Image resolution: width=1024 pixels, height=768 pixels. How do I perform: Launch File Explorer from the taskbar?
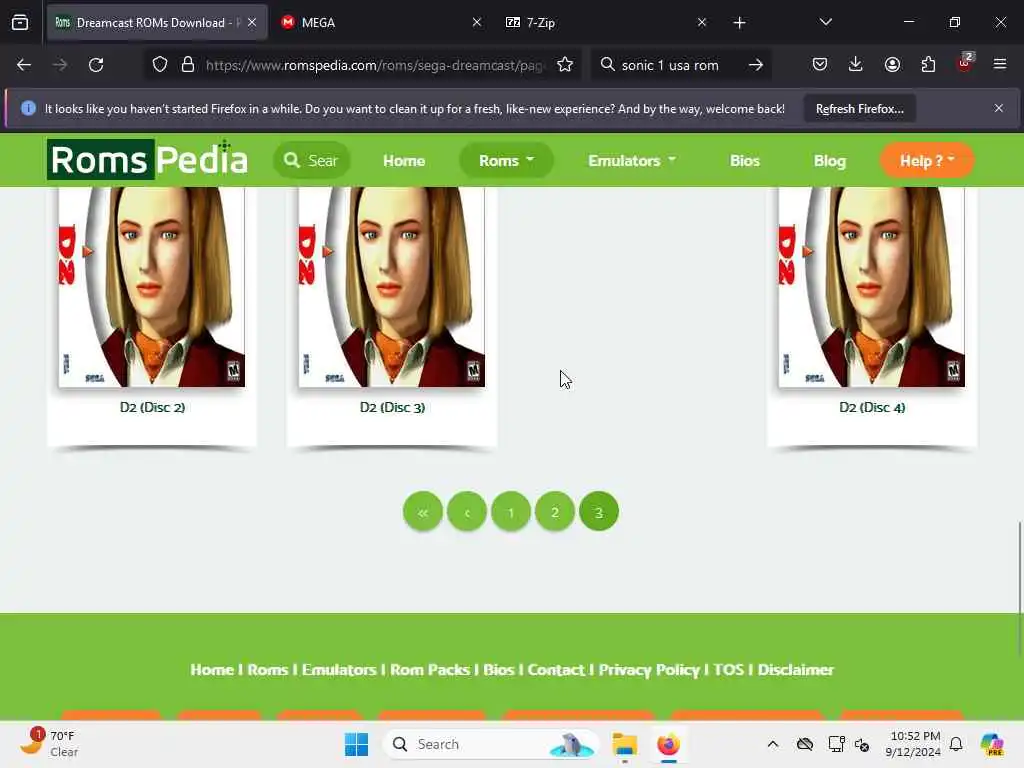pos(624,744)
